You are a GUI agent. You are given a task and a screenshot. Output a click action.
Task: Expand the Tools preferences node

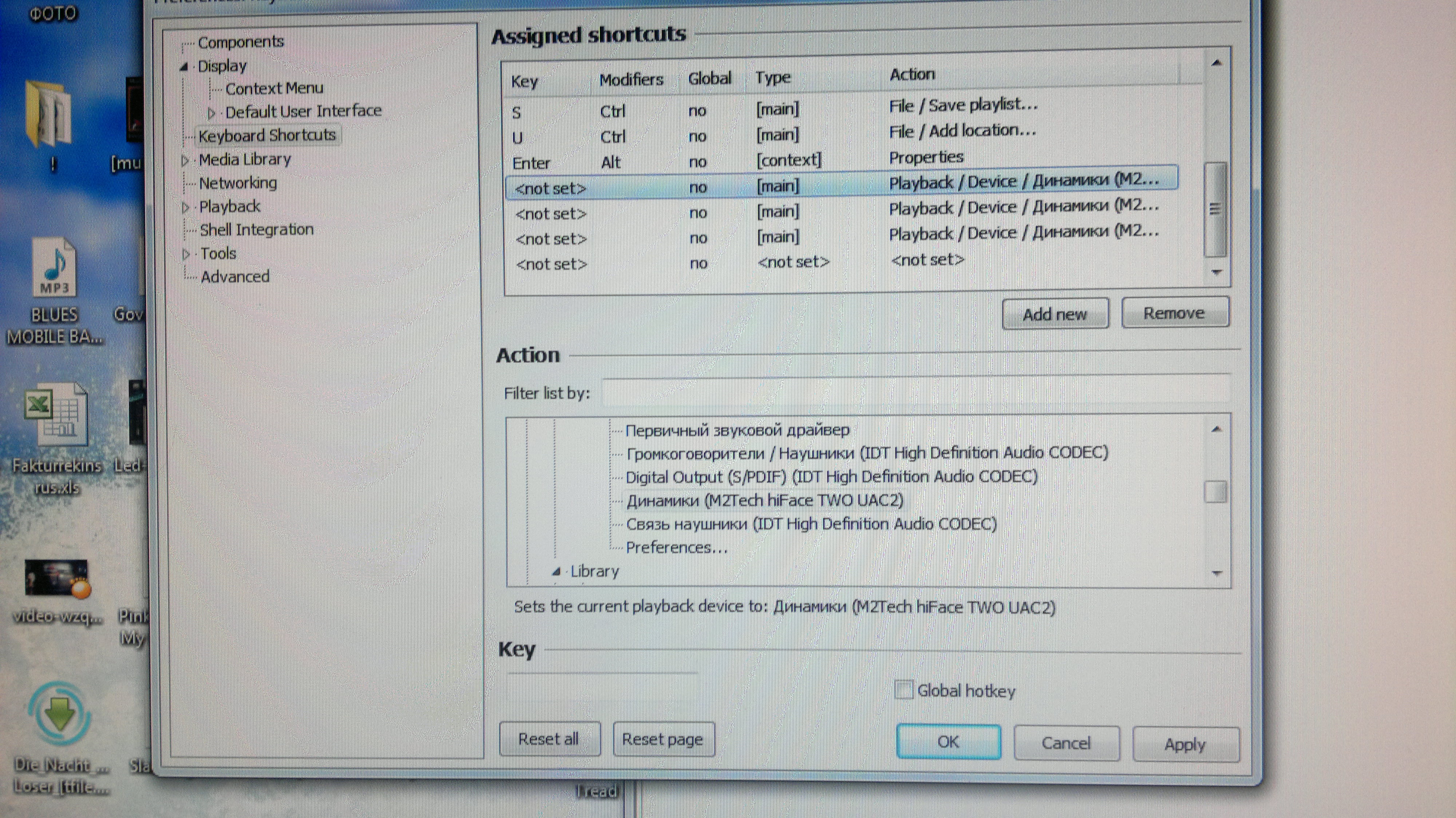(186, 254)
